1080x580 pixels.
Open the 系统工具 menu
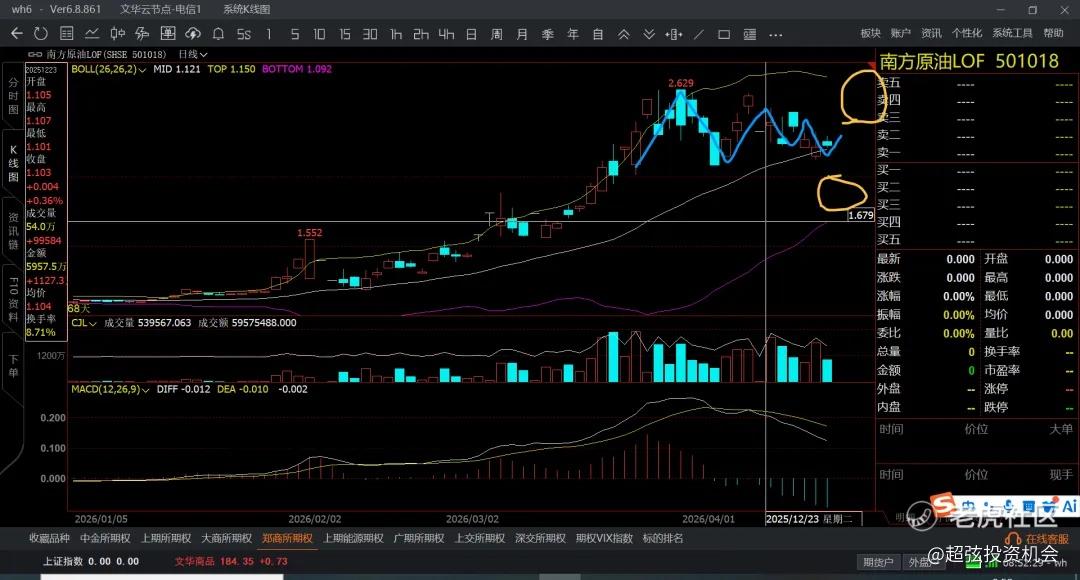[1012, 33]
